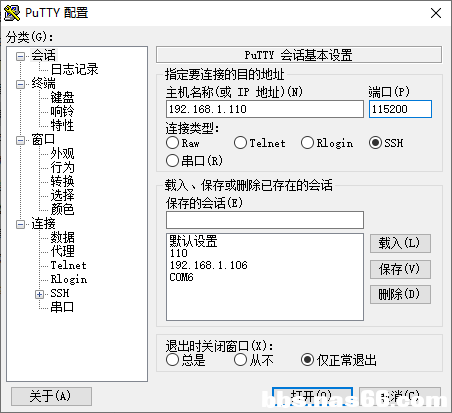Open the 串口 category in tree
Image resolution: width=452 pixels, height=413 pixels.
pyautogui.click(x=62, y=307)
